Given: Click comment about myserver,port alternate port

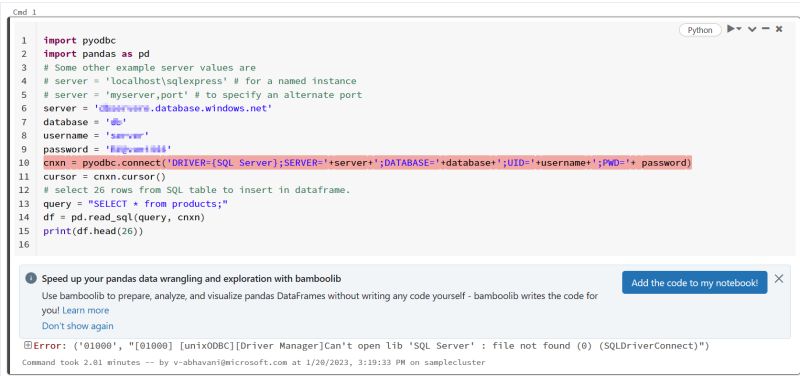Looking at the screenshot, I should 203,95.
